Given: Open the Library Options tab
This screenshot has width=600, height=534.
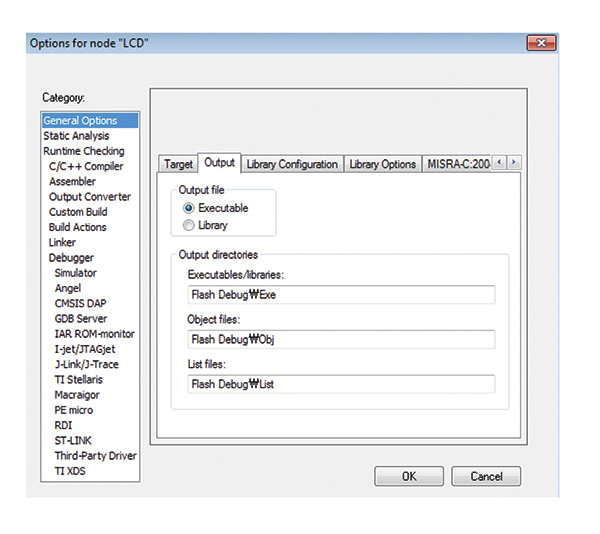Looking at the screenshot, I should (x=382, y=164).
